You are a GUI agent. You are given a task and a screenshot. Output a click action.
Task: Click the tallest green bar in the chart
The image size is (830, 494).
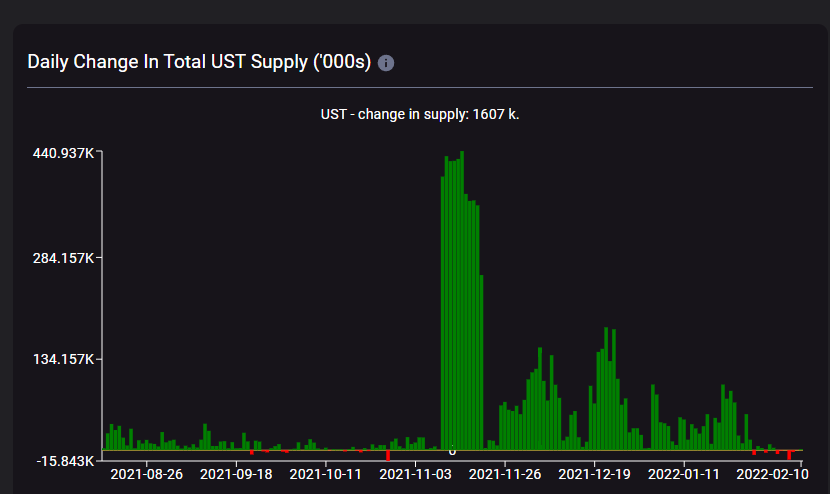(462, 301)
